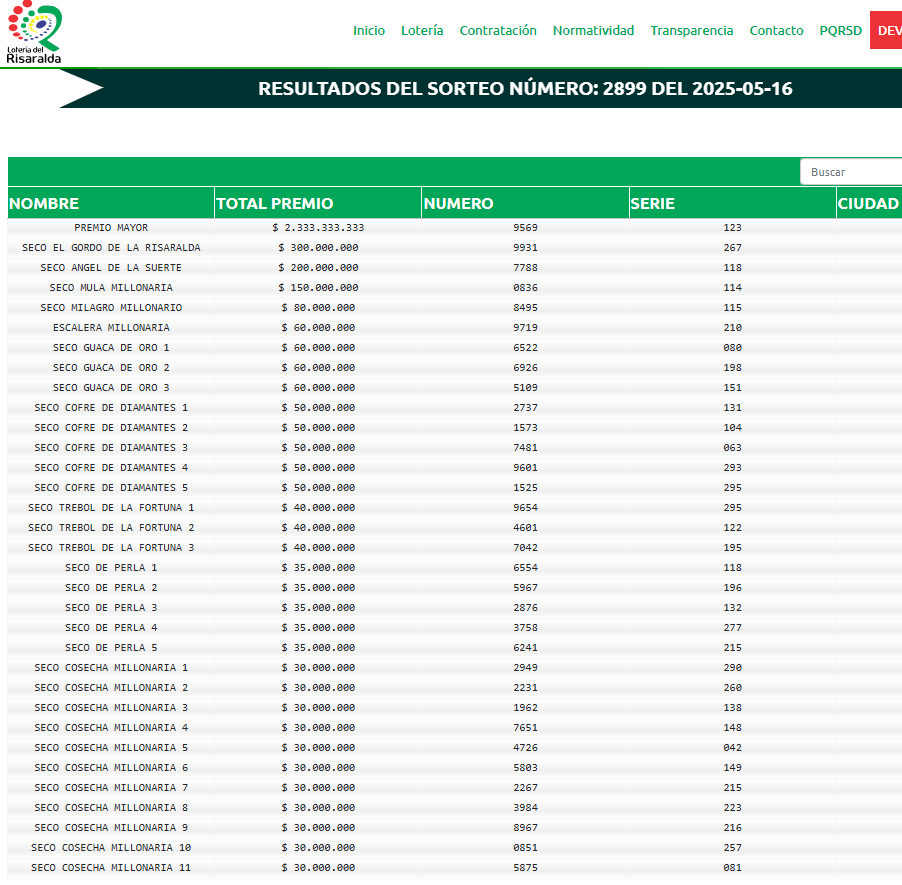Click serie 063

point(732,448)
